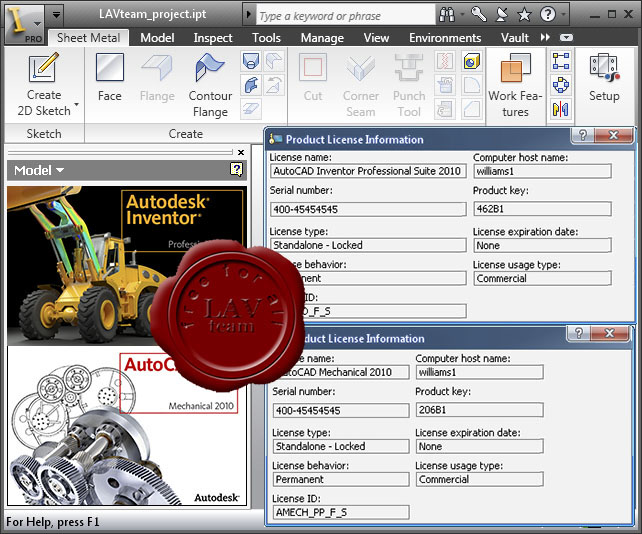Switch to the Inspect tab

[x=213, y=38]
